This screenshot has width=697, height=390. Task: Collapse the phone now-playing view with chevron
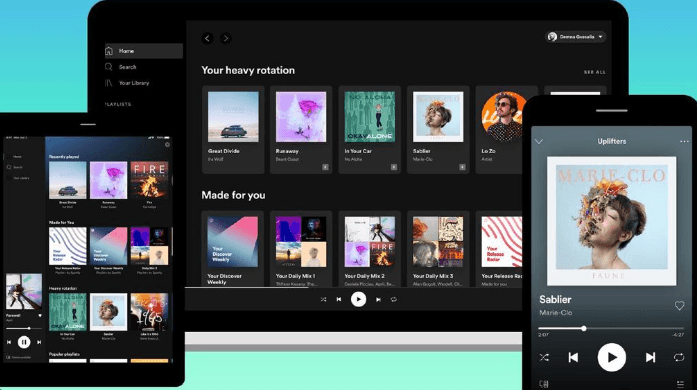(x=539, y=142)
